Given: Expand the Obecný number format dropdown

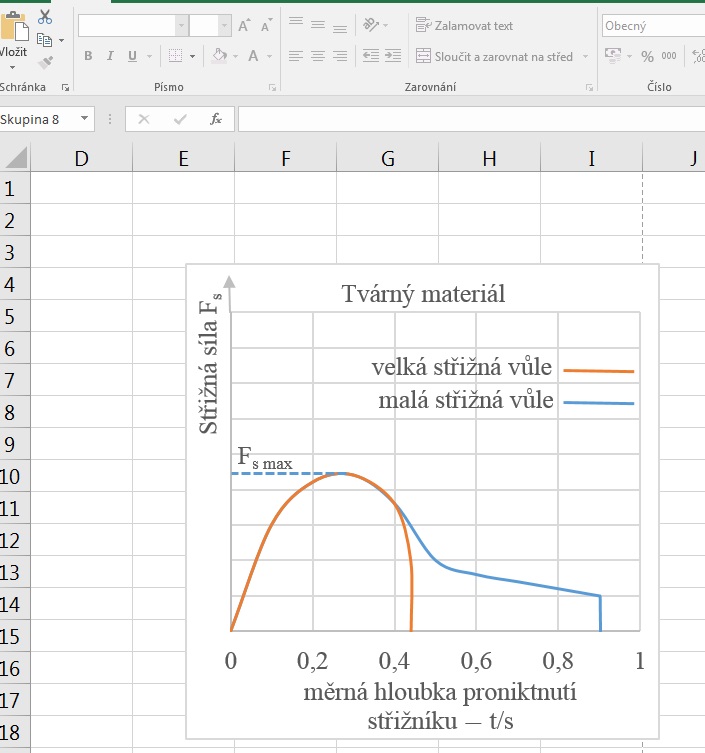Looking at the screenshot, I should (x=699, y=26).
